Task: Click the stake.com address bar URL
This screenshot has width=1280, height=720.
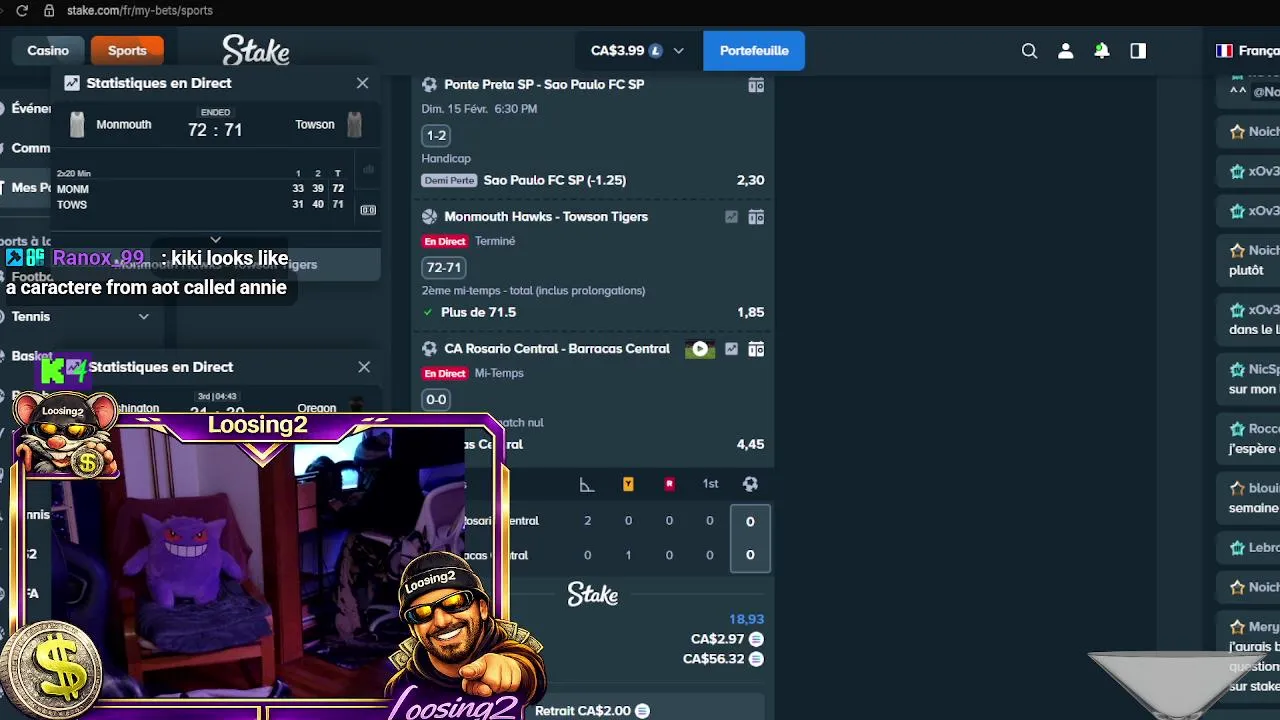Action: click(139, 10)
